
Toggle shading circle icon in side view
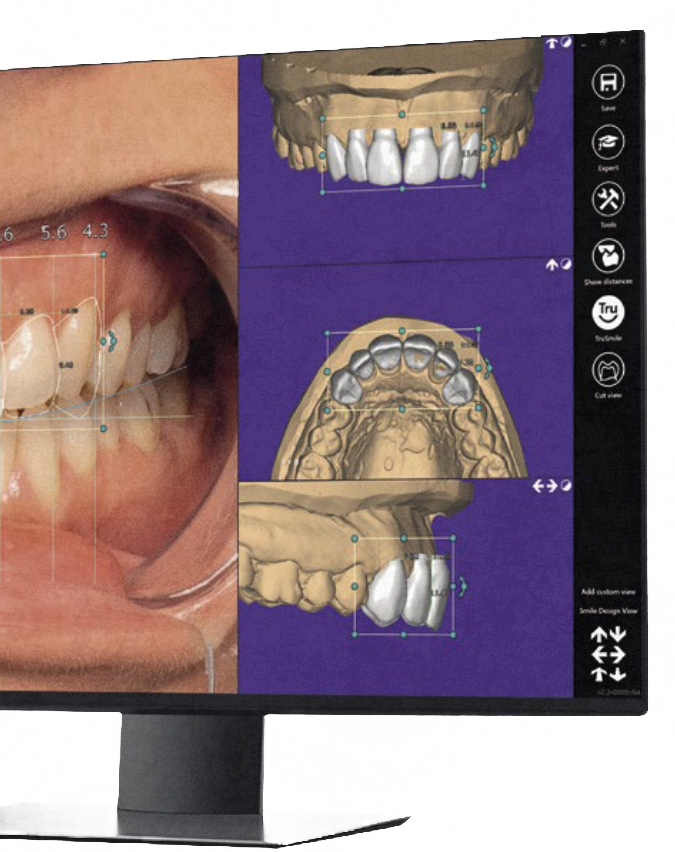(565, 485)
